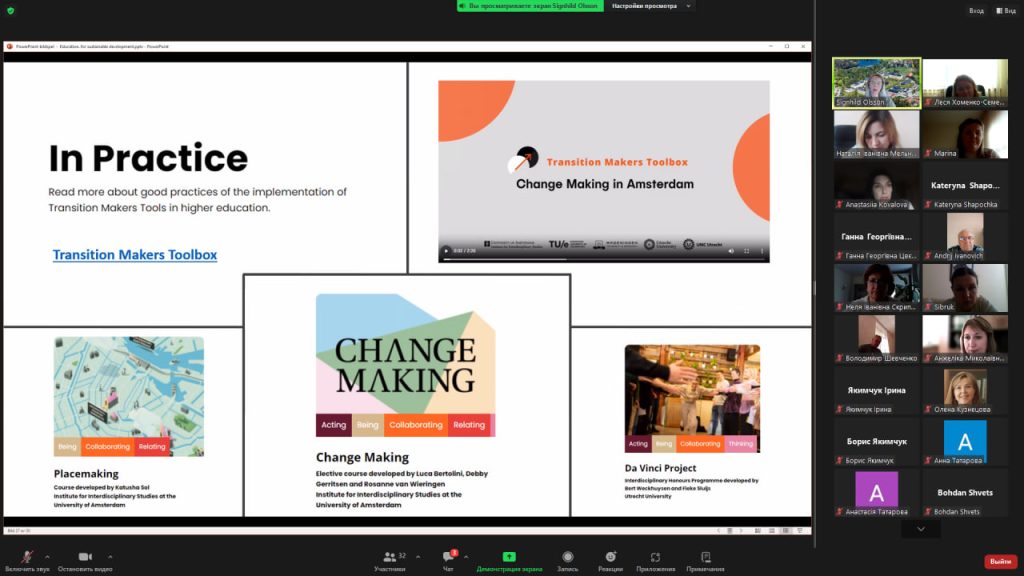Click the red Выйти leave button
Image resolution: width=1024 pixels, height=576 pixels.
1000,562
